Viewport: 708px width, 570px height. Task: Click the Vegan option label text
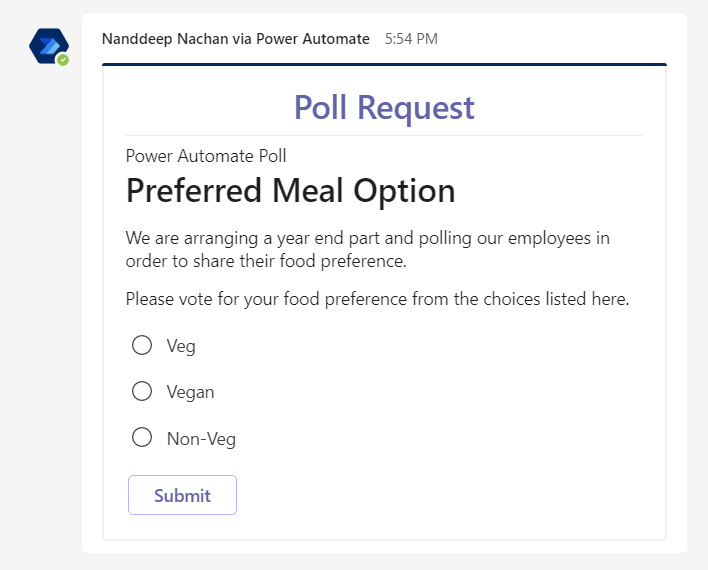click(190, 392)
